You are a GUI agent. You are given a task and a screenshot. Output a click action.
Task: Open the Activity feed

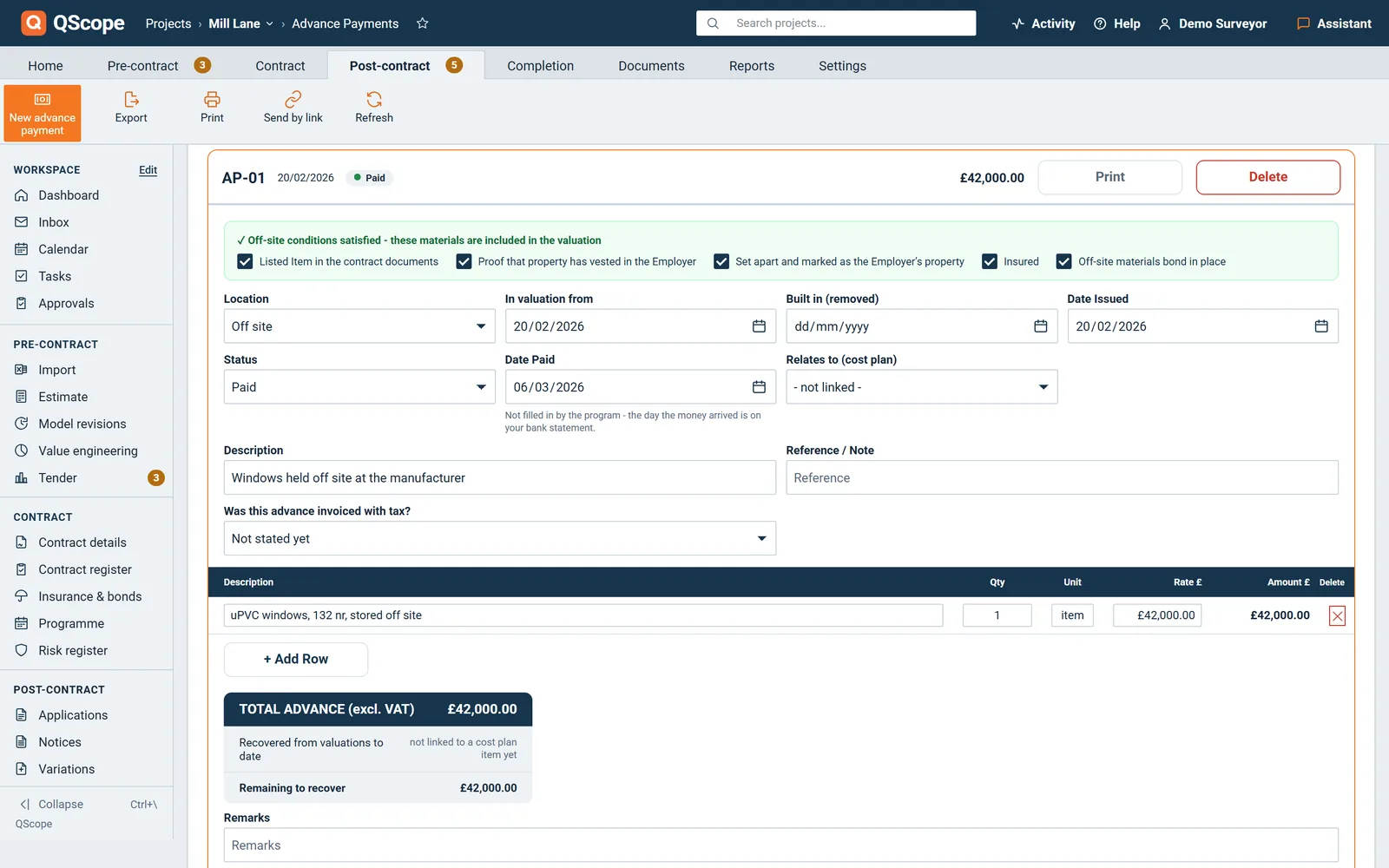pos(1043,23)
